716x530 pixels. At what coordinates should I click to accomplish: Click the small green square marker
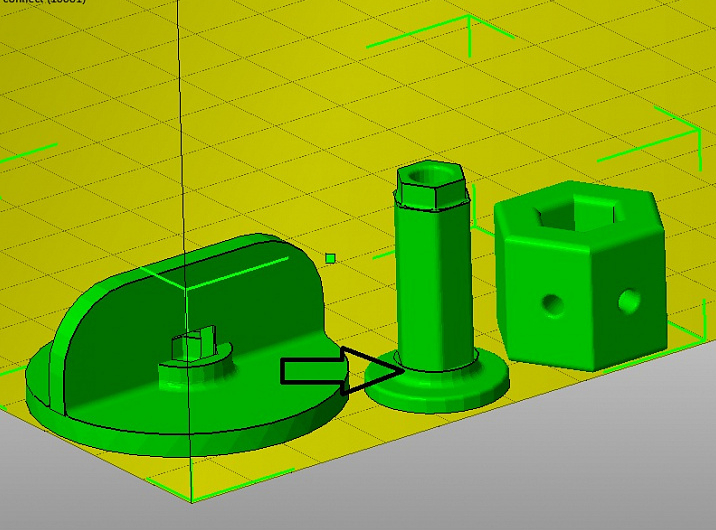point(331,259)
